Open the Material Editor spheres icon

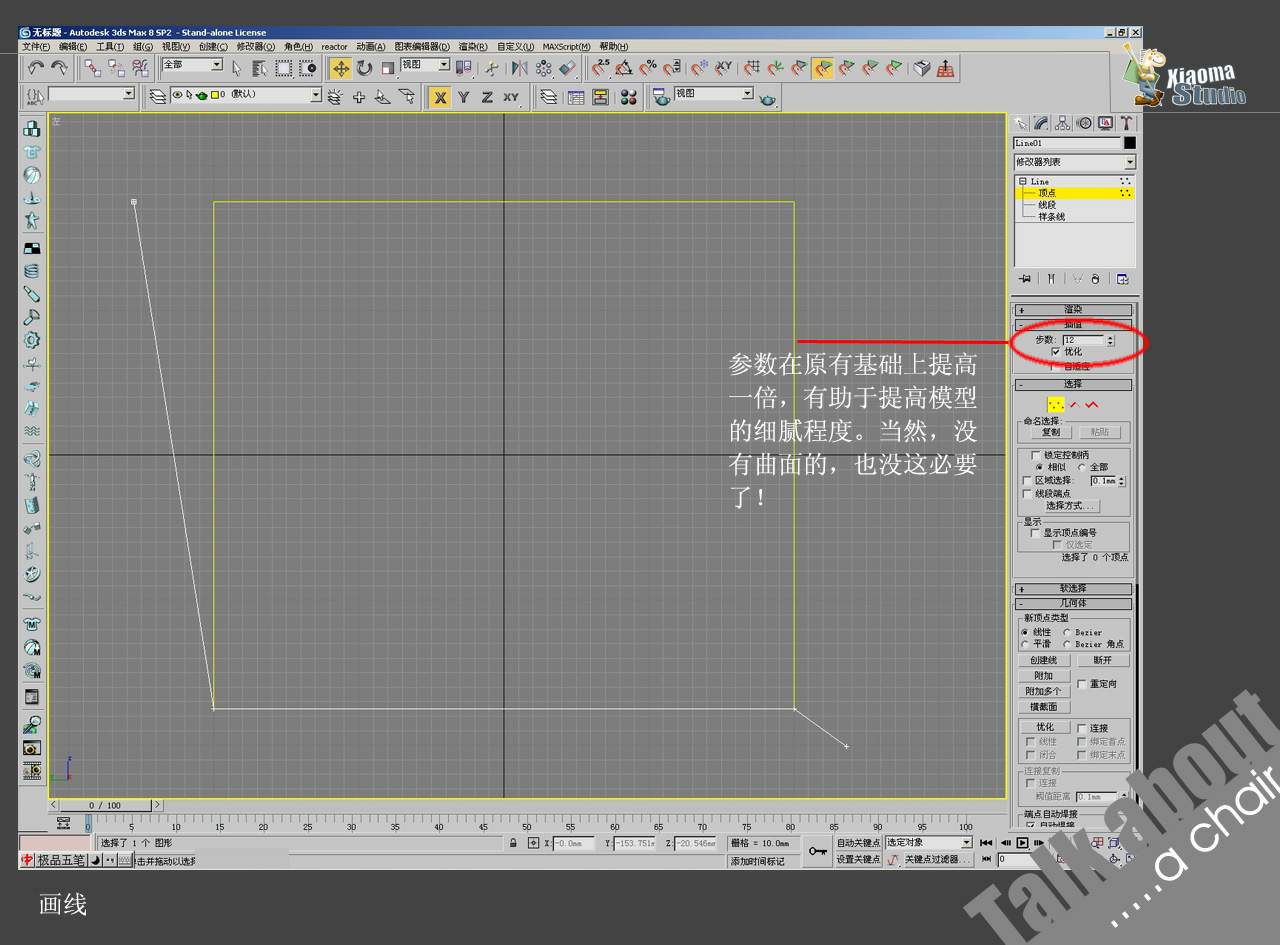629,97
